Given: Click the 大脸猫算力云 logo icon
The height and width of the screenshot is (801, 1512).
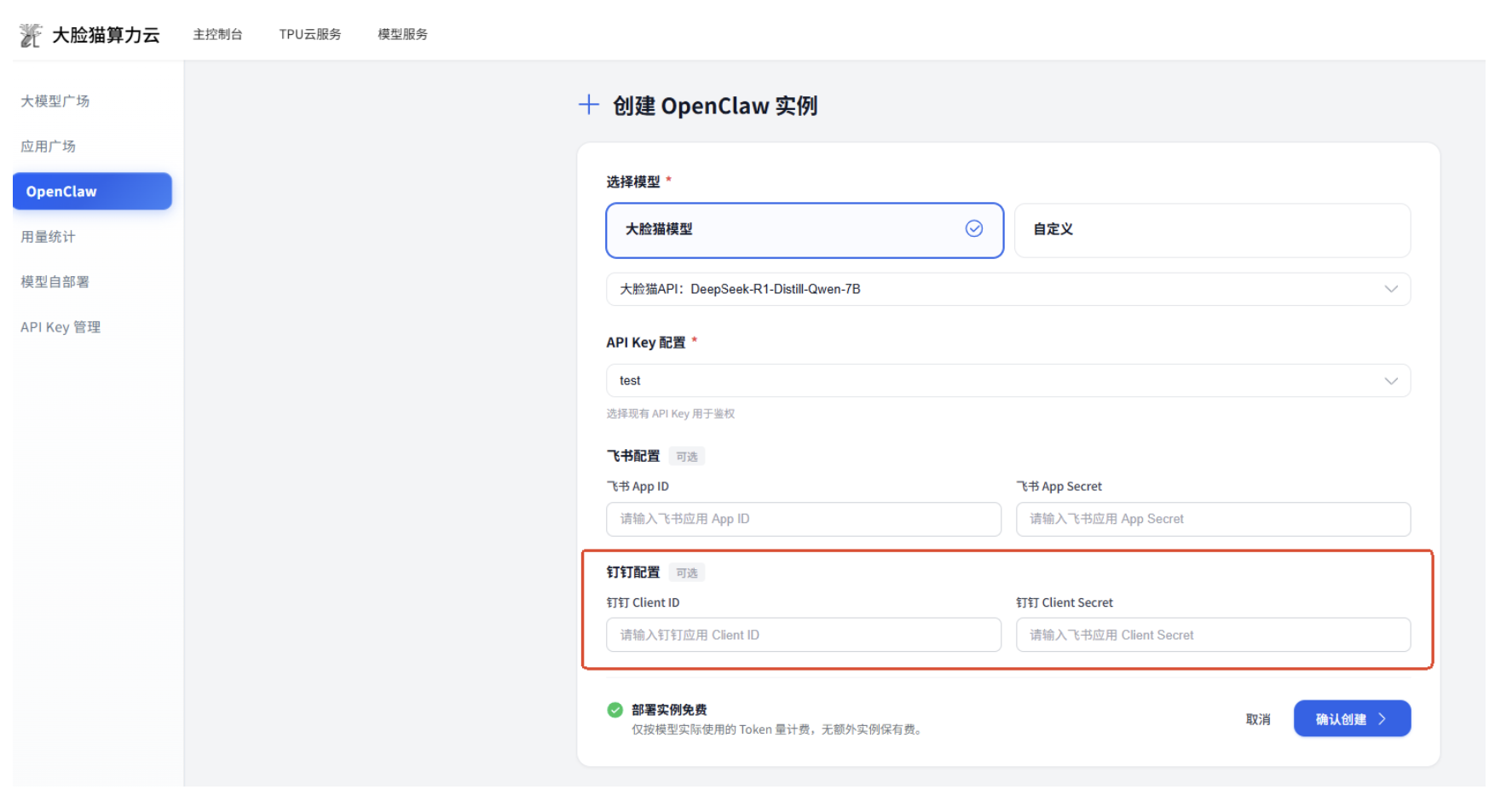Looking at the screenshot, I should [x=31, y=35].
